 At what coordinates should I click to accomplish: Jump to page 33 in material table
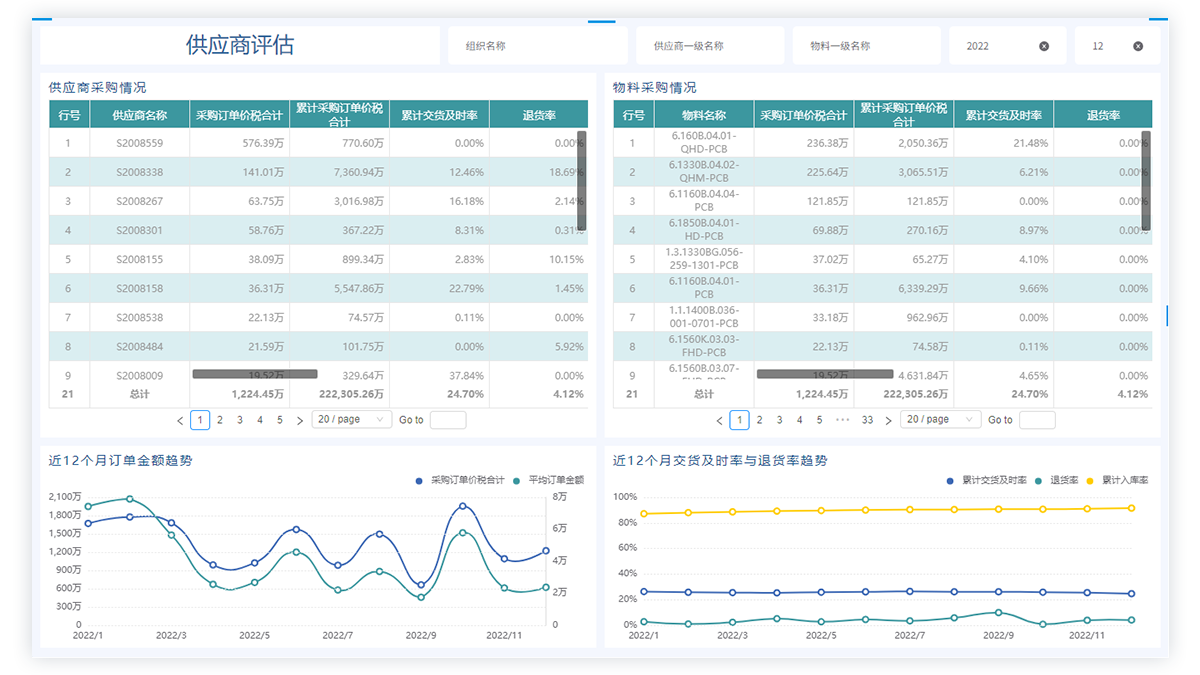coord(867,420)
